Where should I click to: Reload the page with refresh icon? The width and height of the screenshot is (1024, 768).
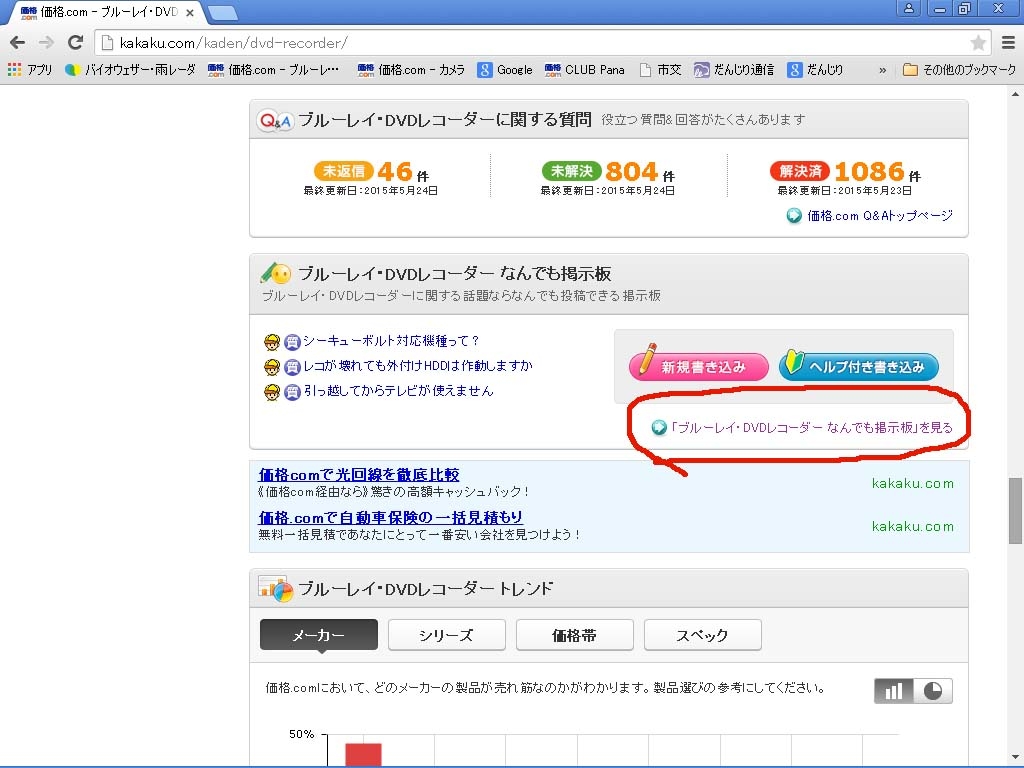tap(75, 42)
